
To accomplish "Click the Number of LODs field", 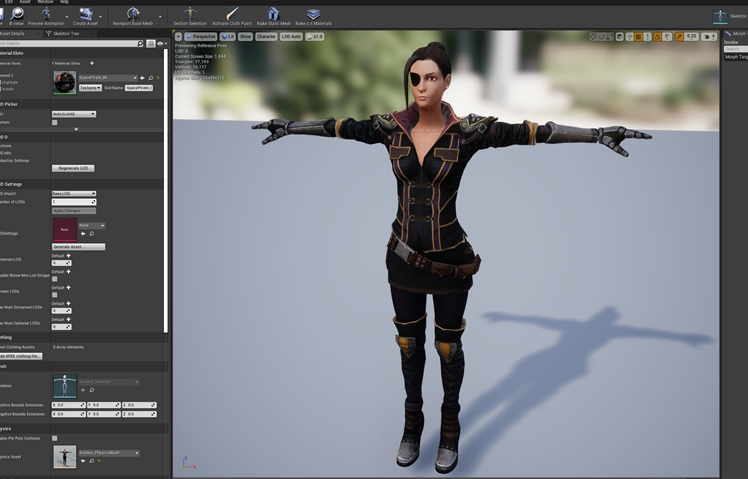I will click(x=74, y=202).
